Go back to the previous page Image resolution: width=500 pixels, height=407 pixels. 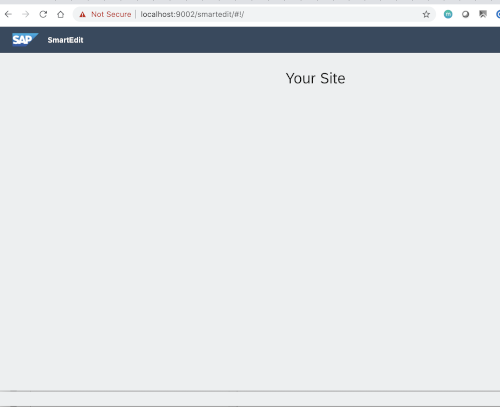click(8, 14)
